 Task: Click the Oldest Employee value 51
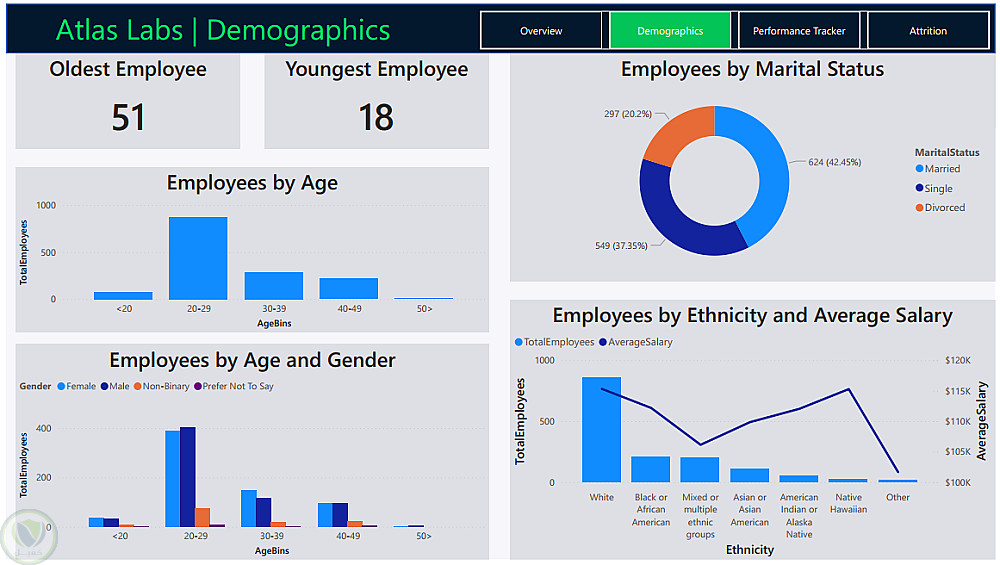(128, 117)
